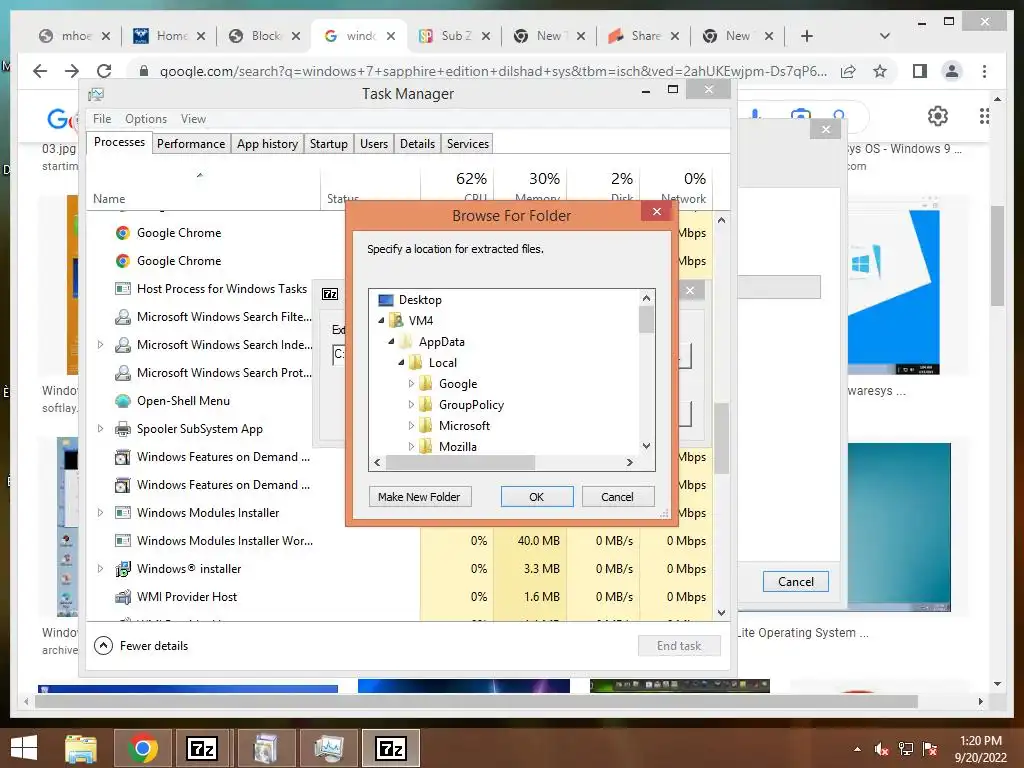Bookmark this page with star icon
Viewport: 1024px width, 768px height.
[x=880, y=71]
